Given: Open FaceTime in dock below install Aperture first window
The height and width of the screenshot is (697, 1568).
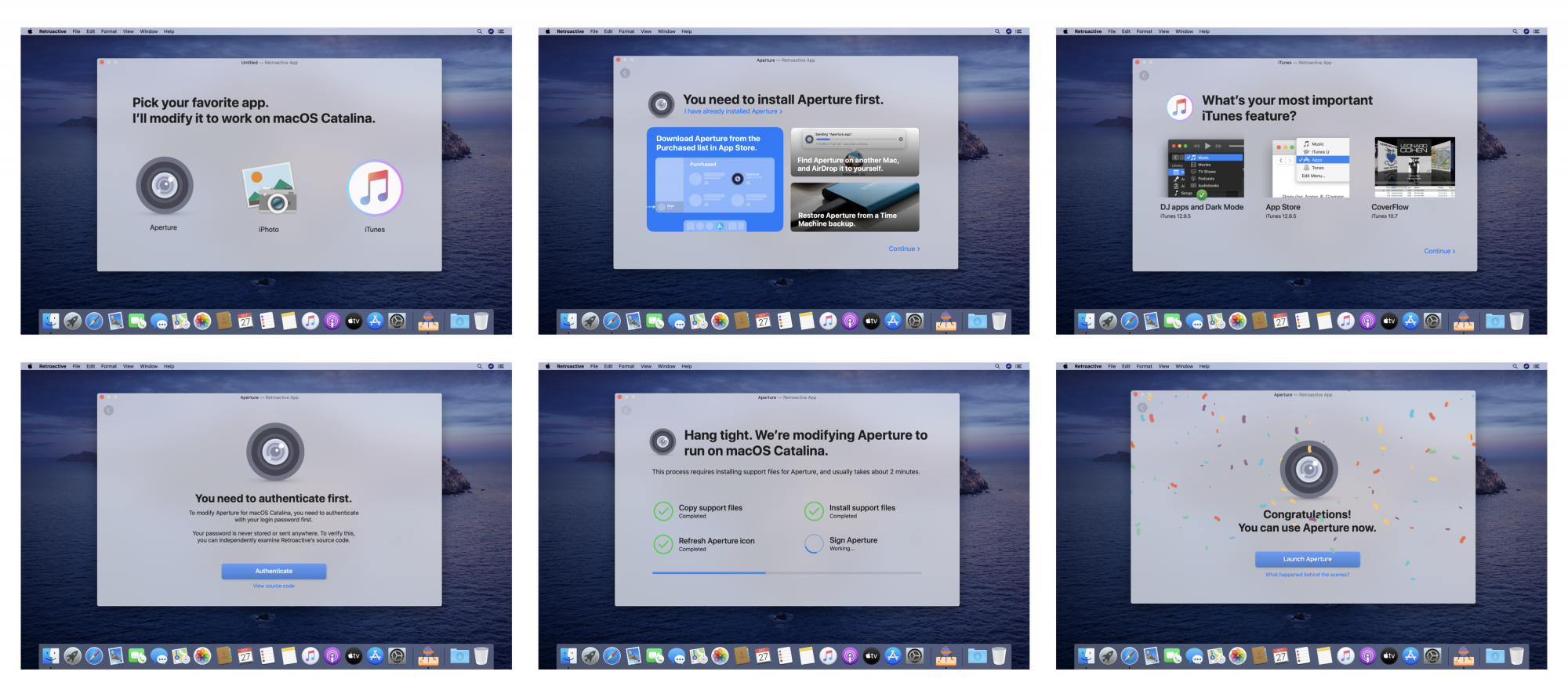Looking at the screenshot, I should [x=655, y=321].
